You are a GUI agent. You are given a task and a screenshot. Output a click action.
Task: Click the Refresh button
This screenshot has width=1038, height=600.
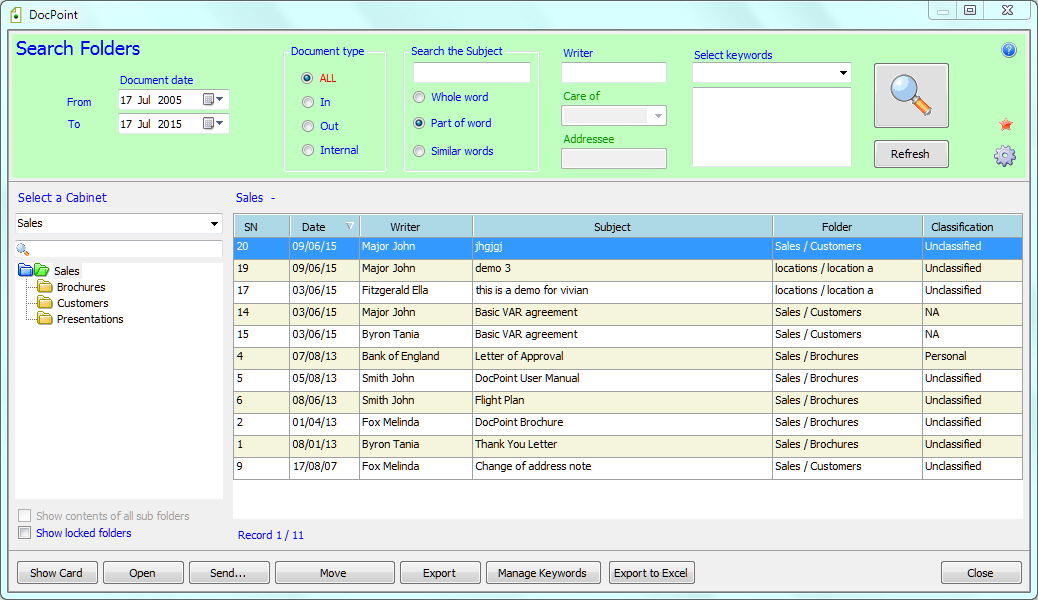[x=911, y=154]
